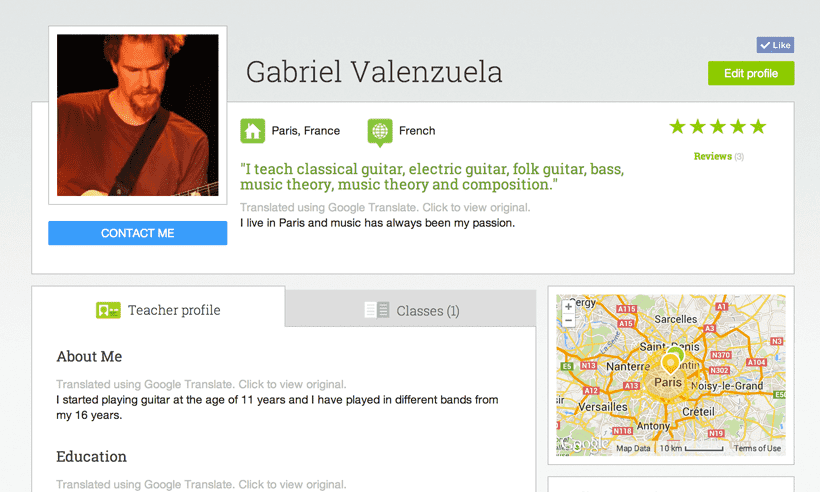Viewport: 820px width, 492px height.
Task: Open the Reviews (3) link
Action: pos(718,157)
